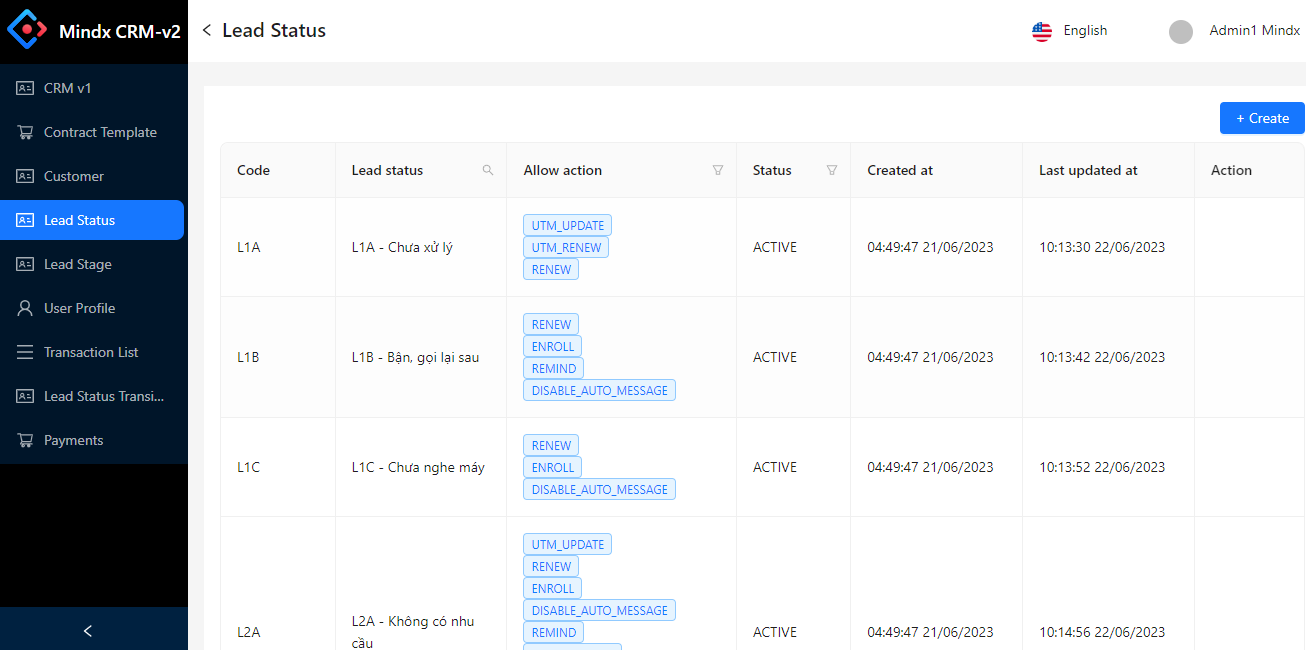Click the Transaction List lines icon

(25, 352)
